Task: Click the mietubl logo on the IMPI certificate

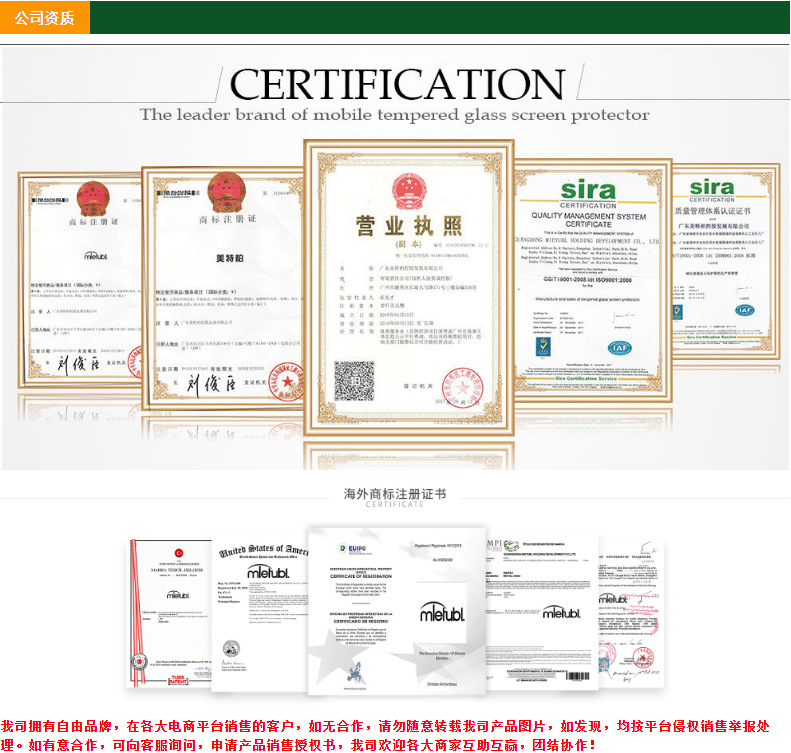Action: pos(561,612)
